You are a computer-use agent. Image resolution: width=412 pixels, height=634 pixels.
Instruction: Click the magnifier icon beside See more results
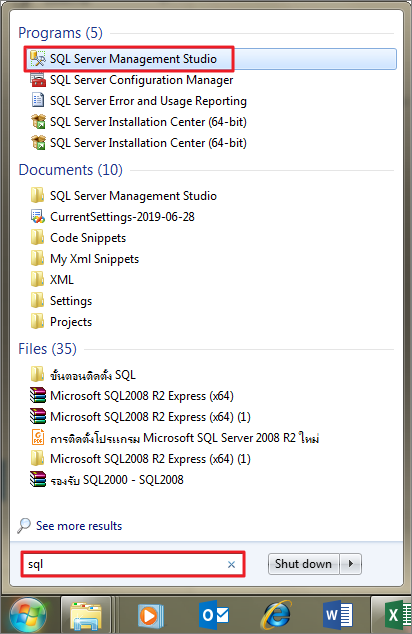tap(24, 526)
